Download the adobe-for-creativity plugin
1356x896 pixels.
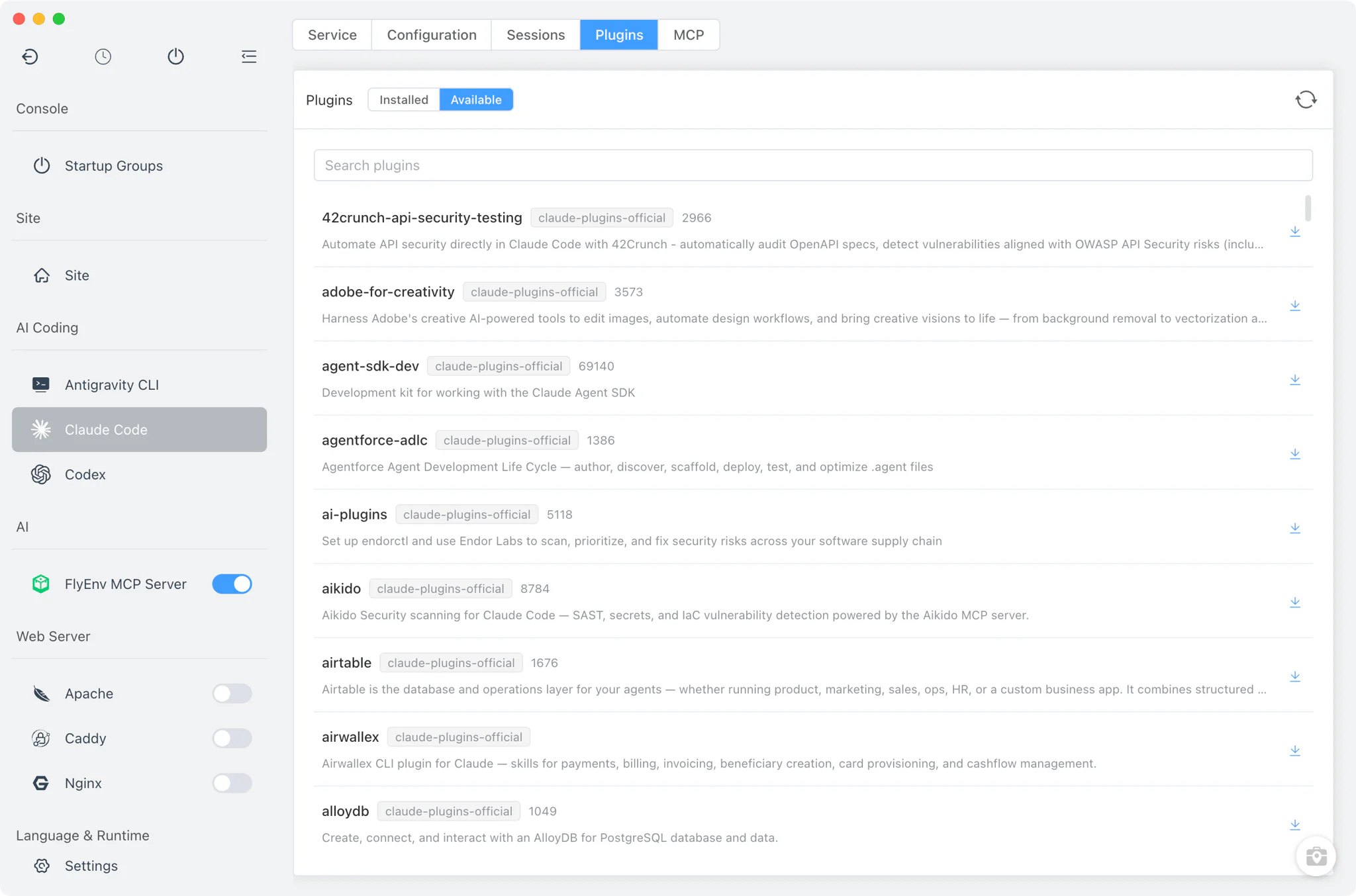pyautogui.click(x=1295, y=305)
